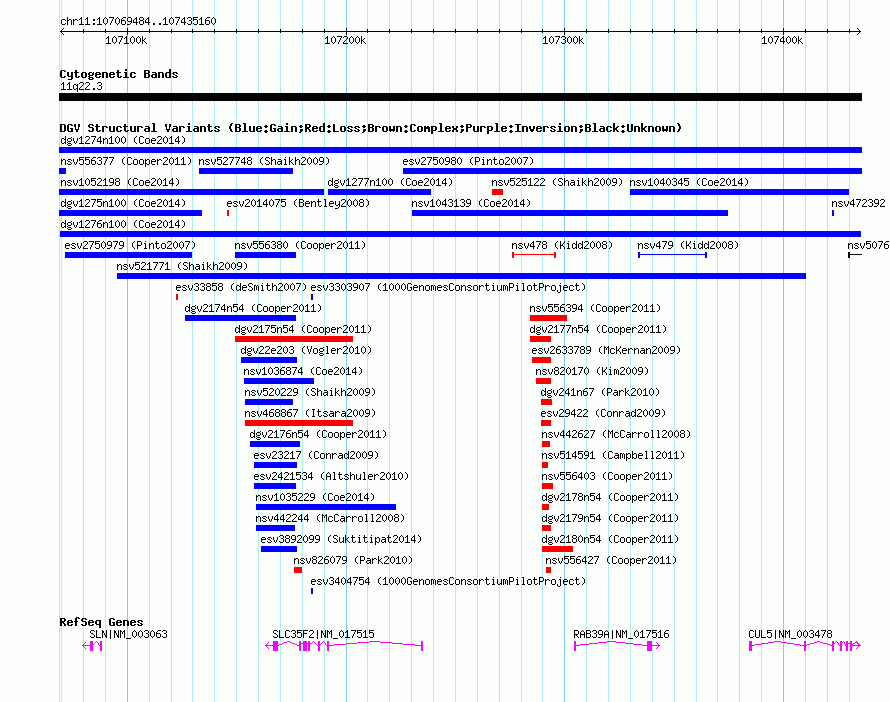Click the red bar under nsv478 (Kidd2008)

(534, 255)
